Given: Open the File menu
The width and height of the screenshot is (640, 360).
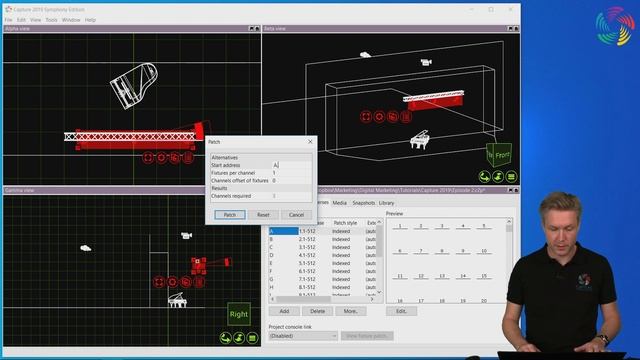Looking at the screenshot, I should pyautogui.click(x=8, y=20).
